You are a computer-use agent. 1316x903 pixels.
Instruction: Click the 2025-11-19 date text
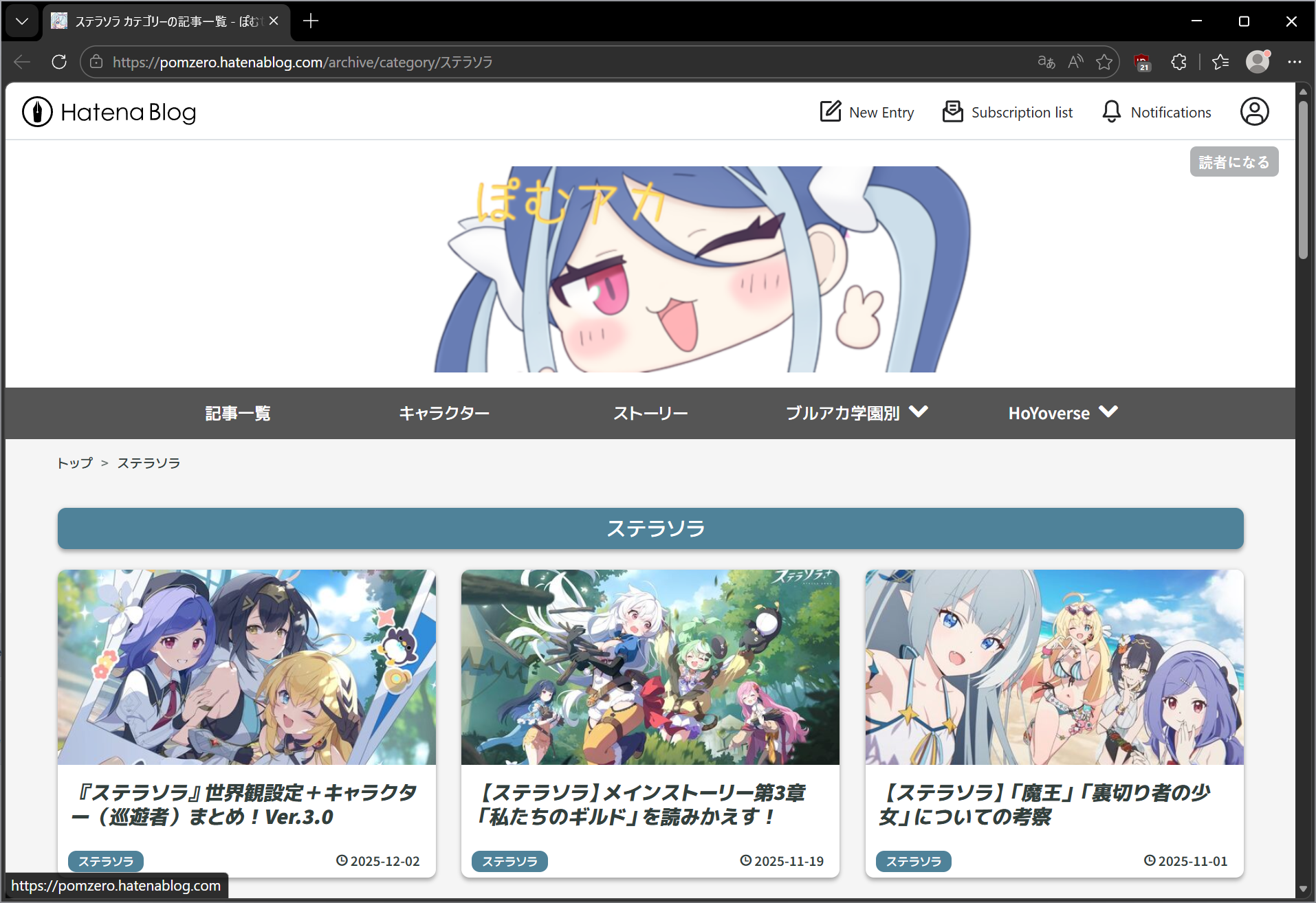coord(789,861)
